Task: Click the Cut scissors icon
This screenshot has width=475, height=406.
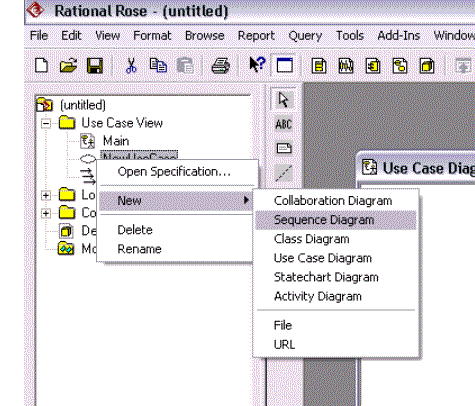Action: point(131,65)
